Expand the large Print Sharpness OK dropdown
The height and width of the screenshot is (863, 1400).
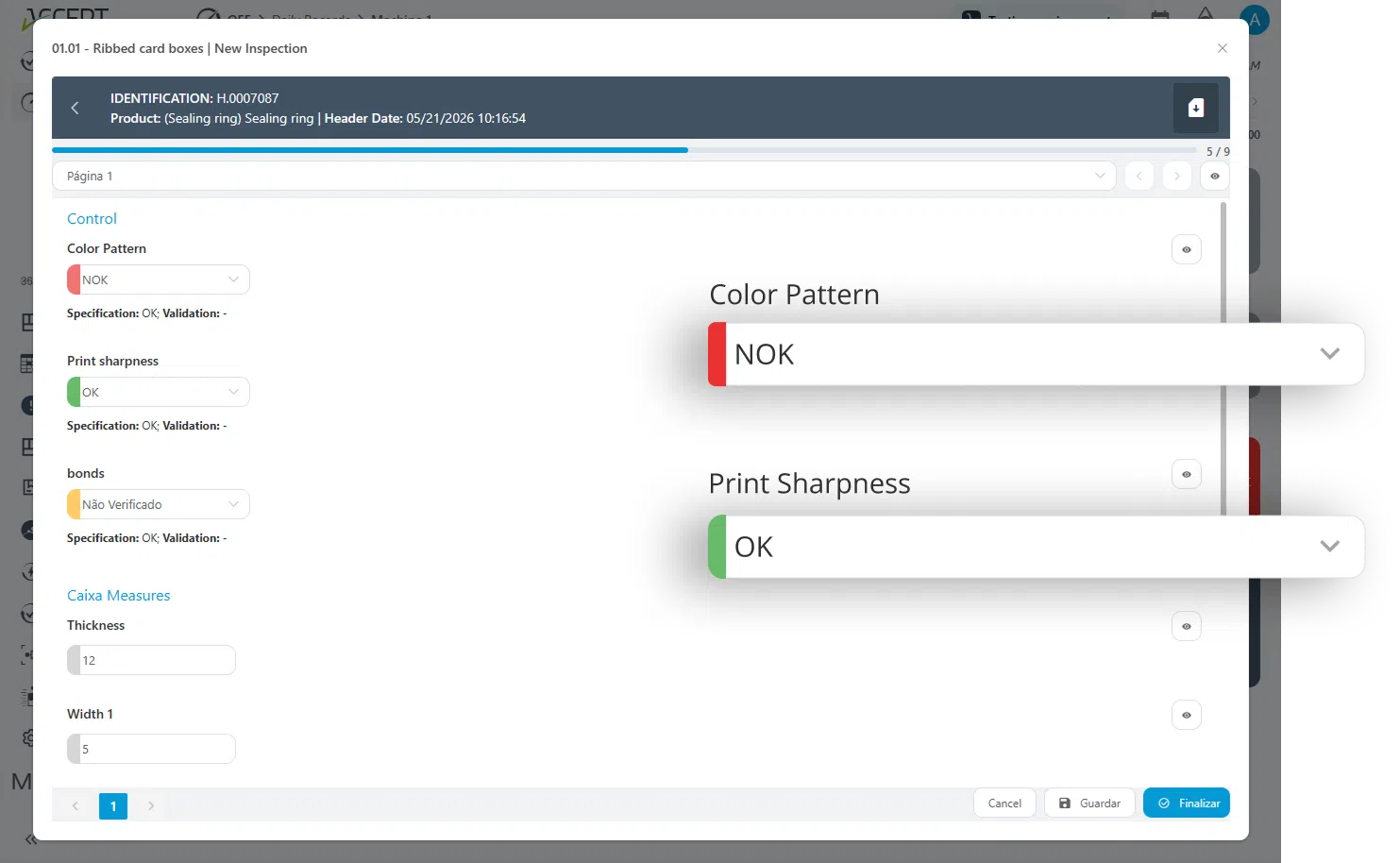[1037, 547]
